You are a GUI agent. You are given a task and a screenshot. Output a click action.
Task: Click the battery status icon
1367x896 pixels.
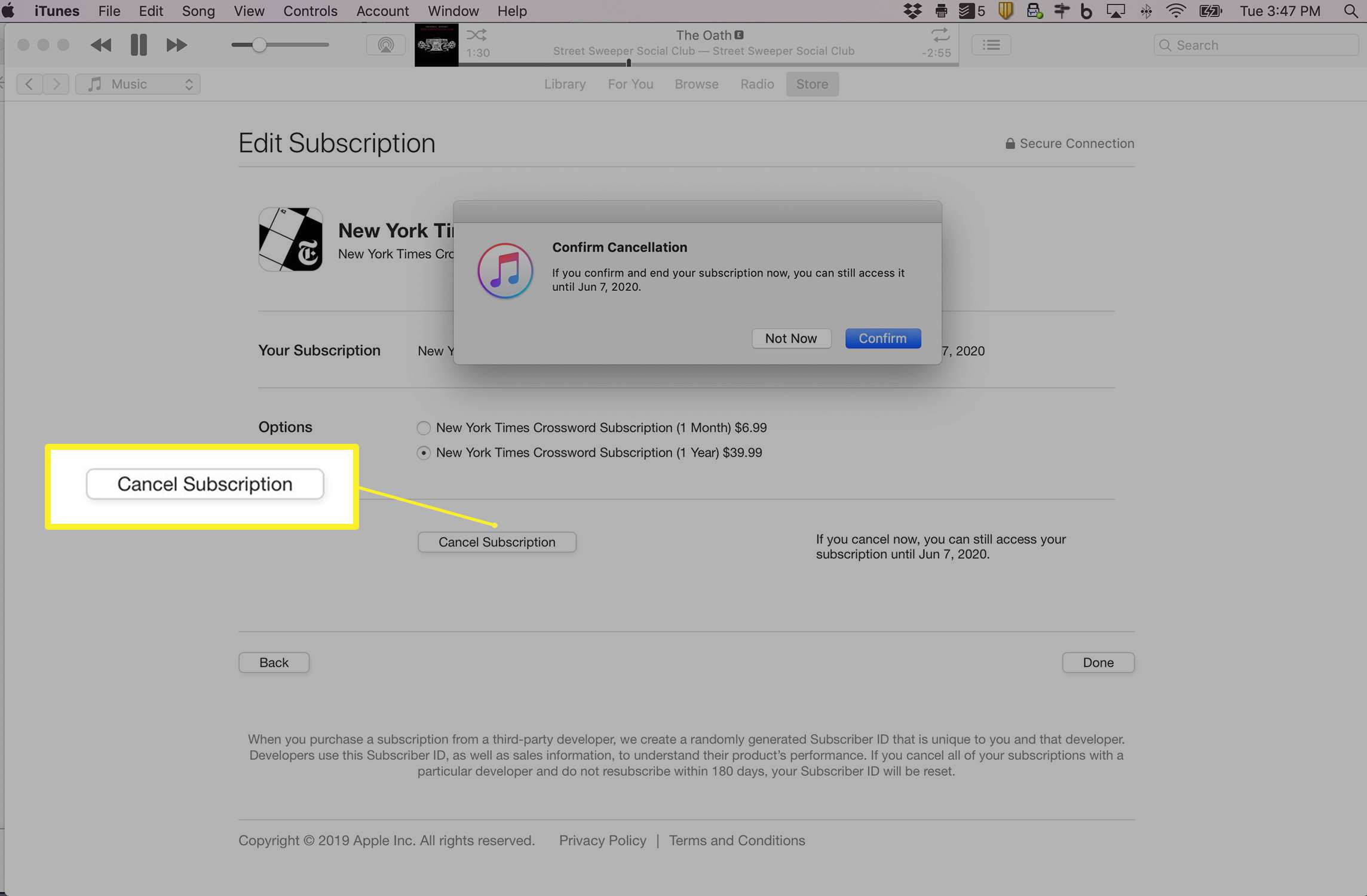[1211, 11]
